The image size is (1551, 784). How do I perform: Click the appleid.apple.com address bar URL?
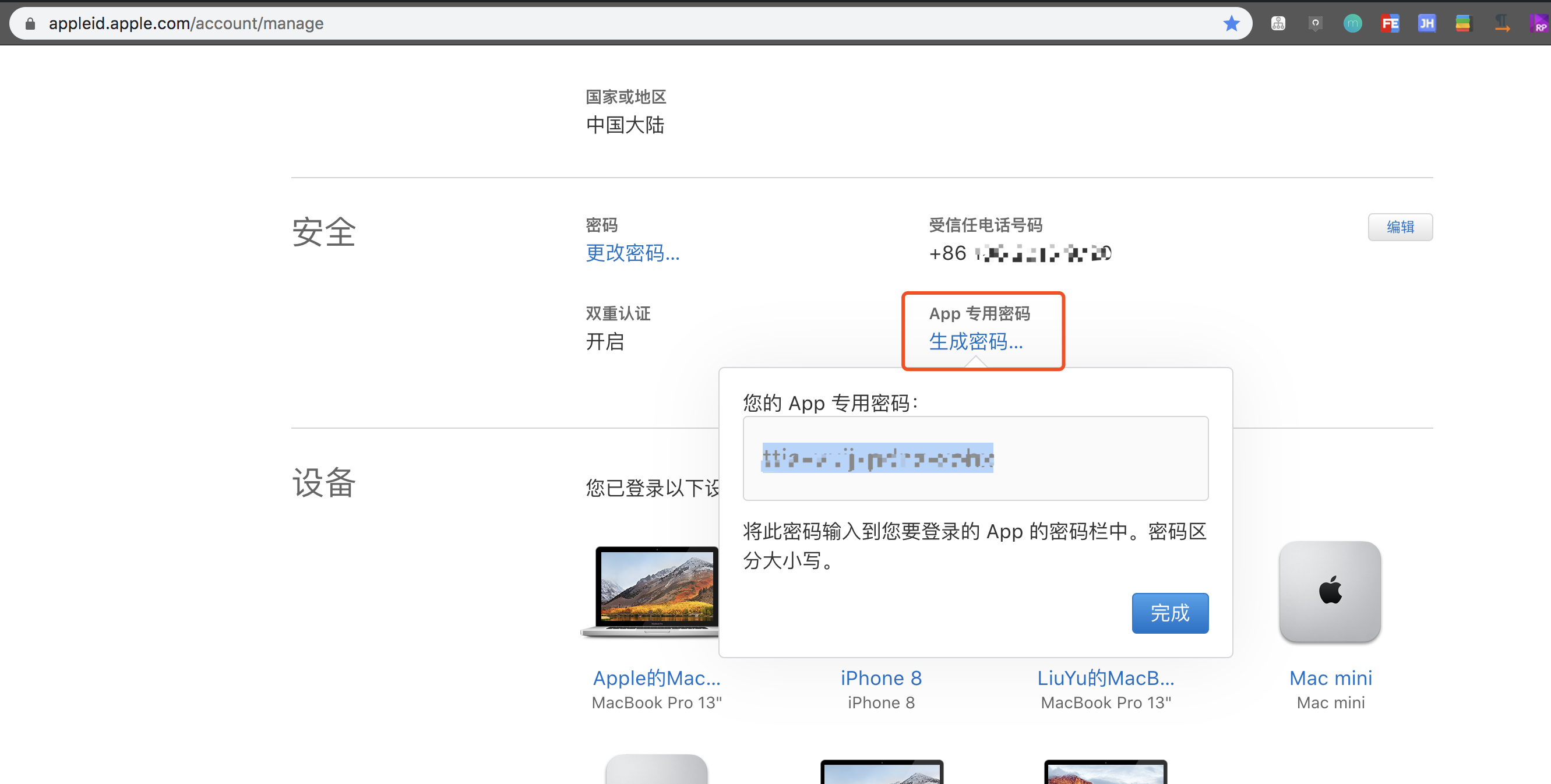[186, 23]
